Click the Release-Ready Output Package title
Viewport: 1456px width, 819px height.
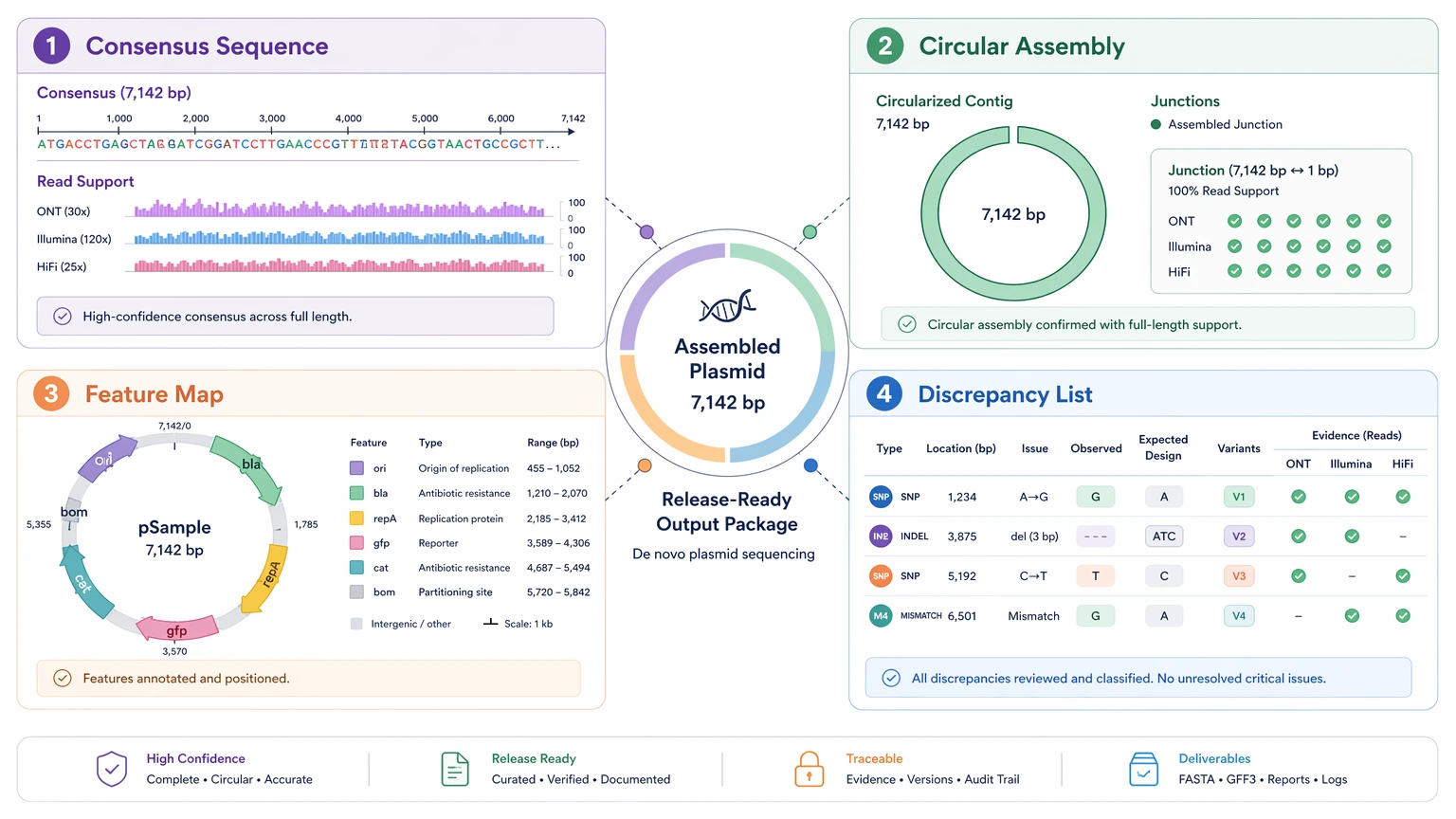727,512
